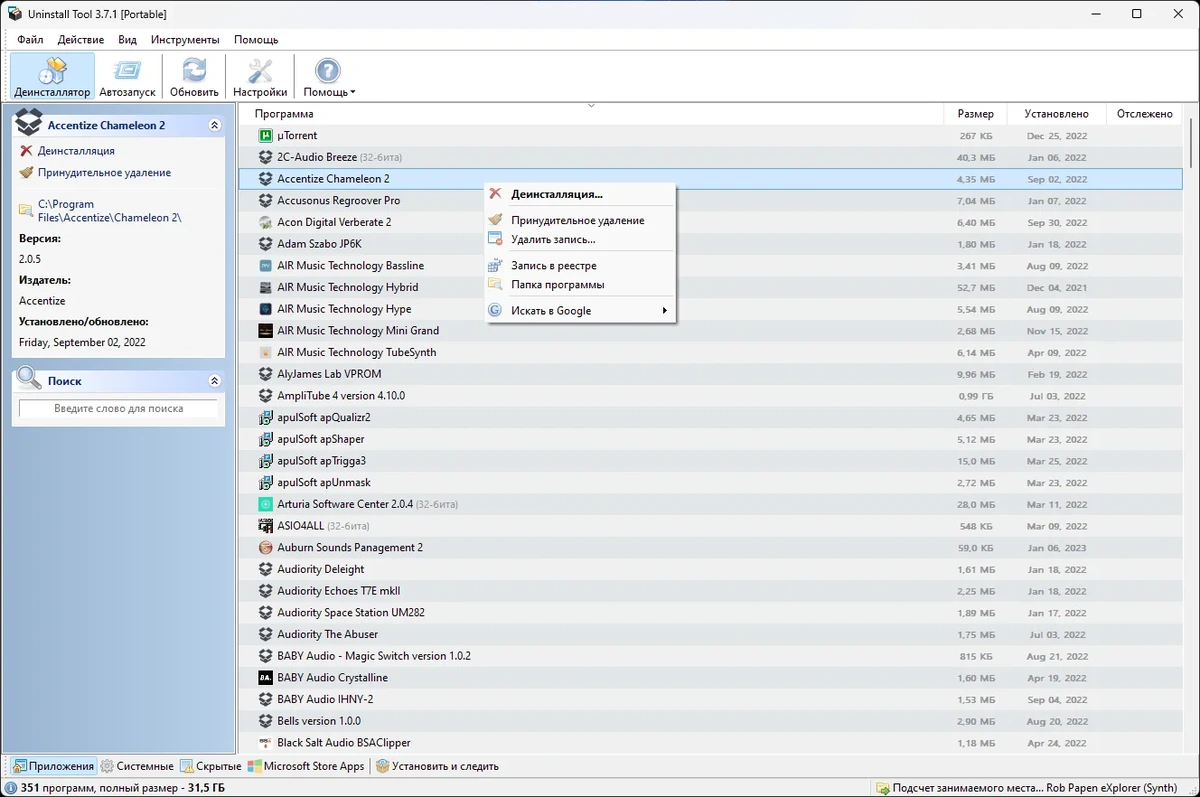Collapse the Поиск panel
Screen dimensions: 1200x797
(x=214, y=381)
